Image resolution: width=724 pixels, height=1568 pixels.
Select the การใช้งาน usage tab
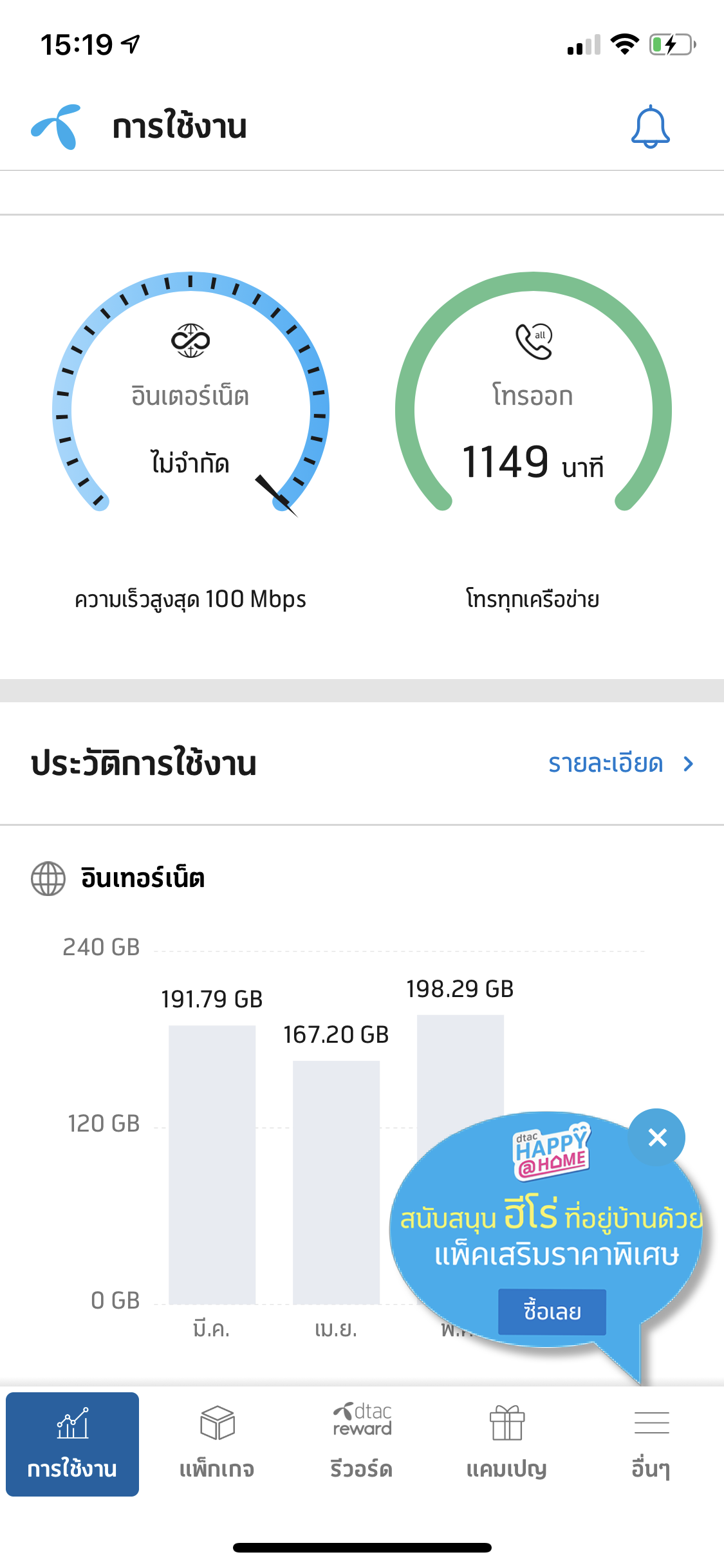[x=73, y=1444]
